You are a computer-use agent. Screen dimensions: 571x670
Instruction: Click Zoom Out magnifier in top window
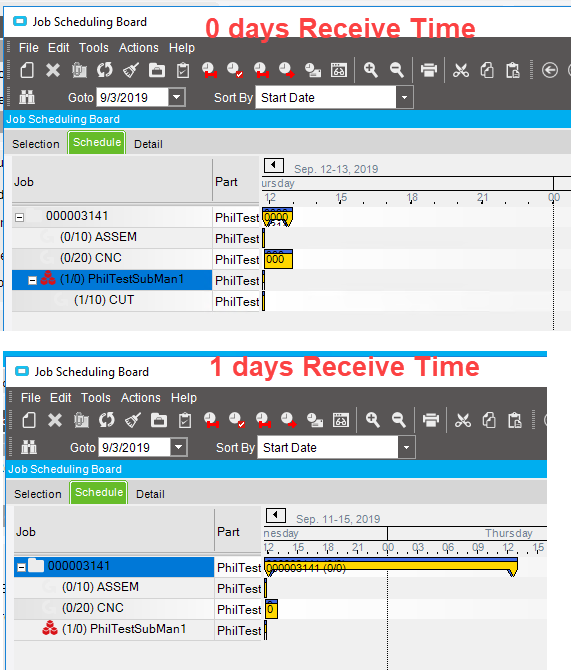click(397, 70)
